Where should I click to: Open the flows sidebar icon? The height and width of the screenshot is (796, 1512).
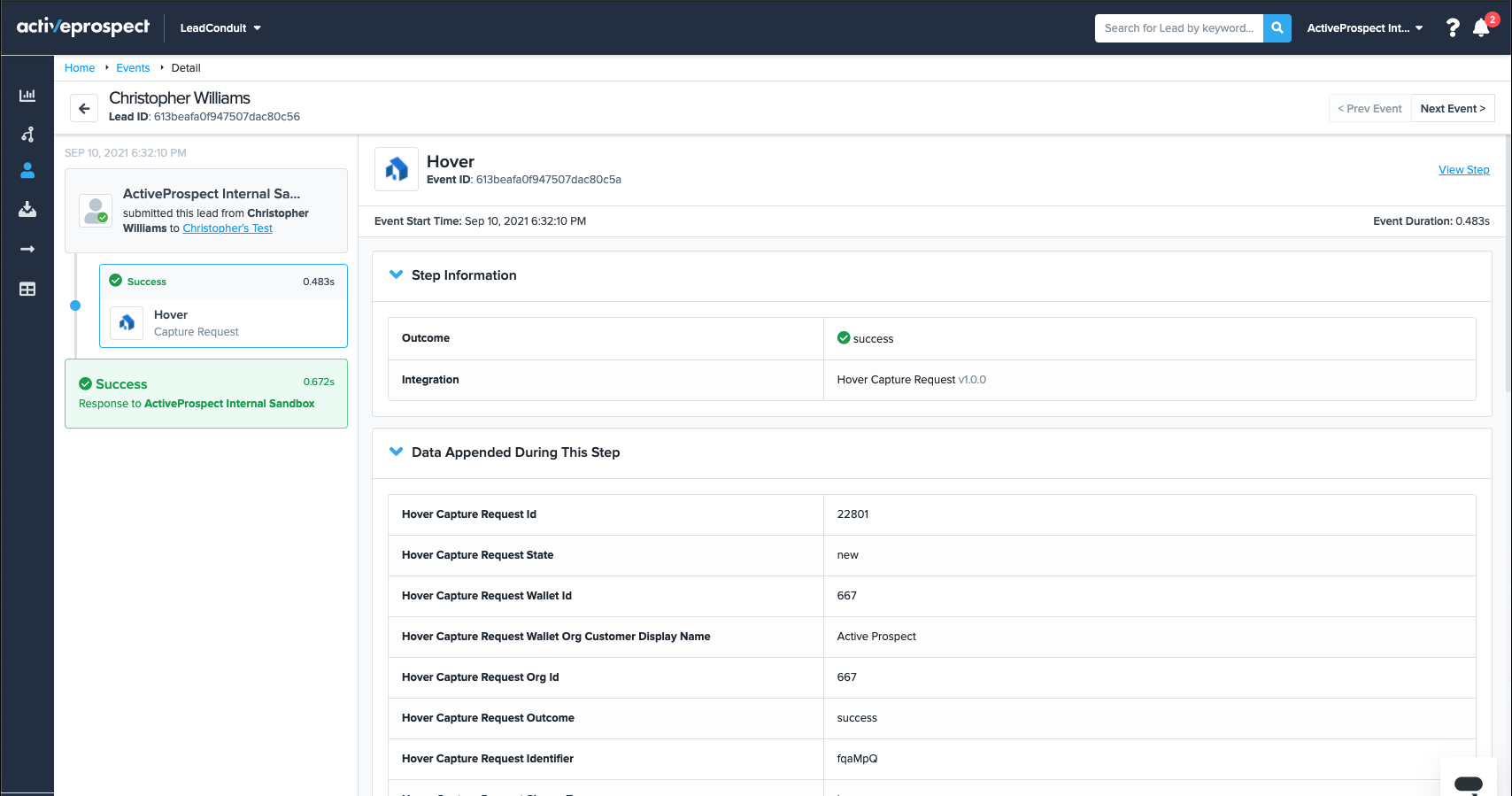click(27, 135)
